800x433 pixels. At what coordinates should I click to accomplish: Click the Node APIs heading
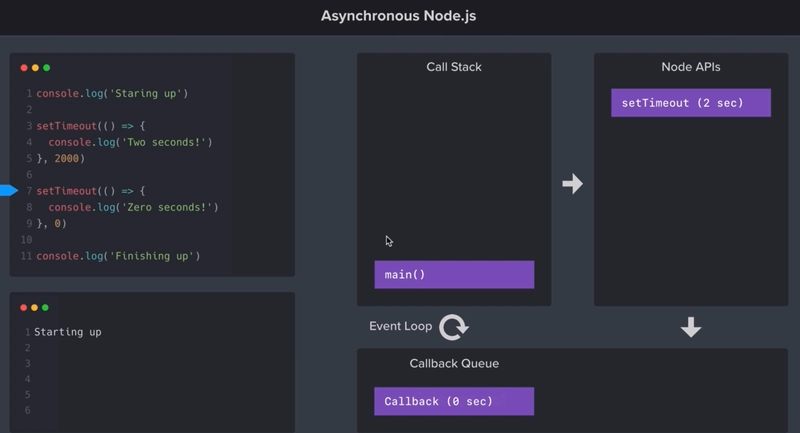coord(691,67)
